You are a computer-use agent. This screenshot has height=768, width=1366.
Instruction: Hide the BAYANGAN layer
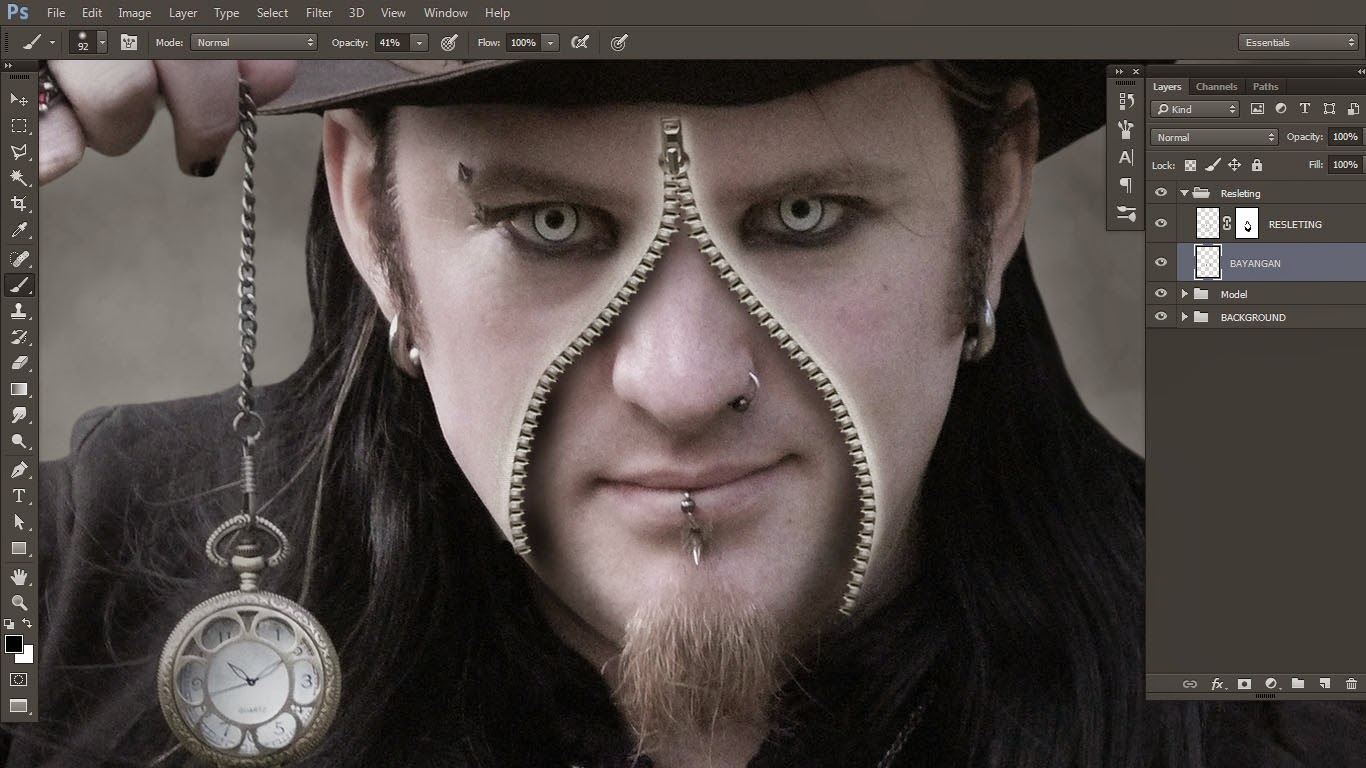tap(1161, 263)
